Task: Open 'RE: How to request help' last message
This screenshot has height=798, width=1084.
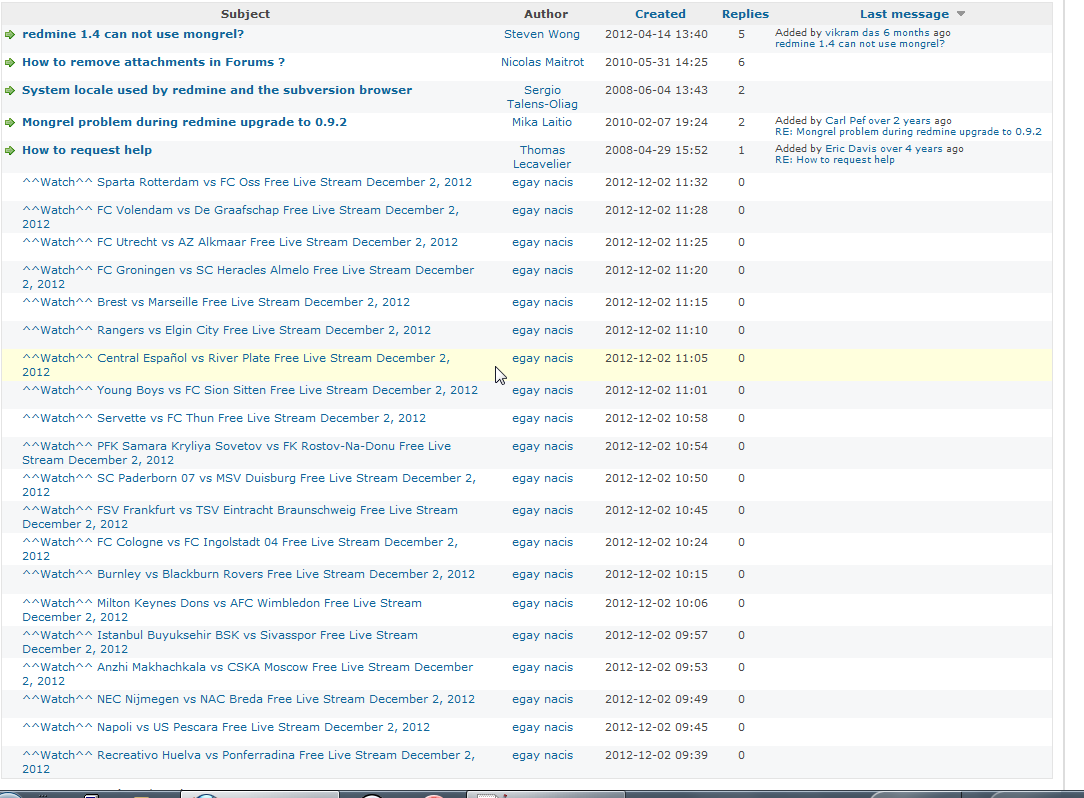Action: 834,160
